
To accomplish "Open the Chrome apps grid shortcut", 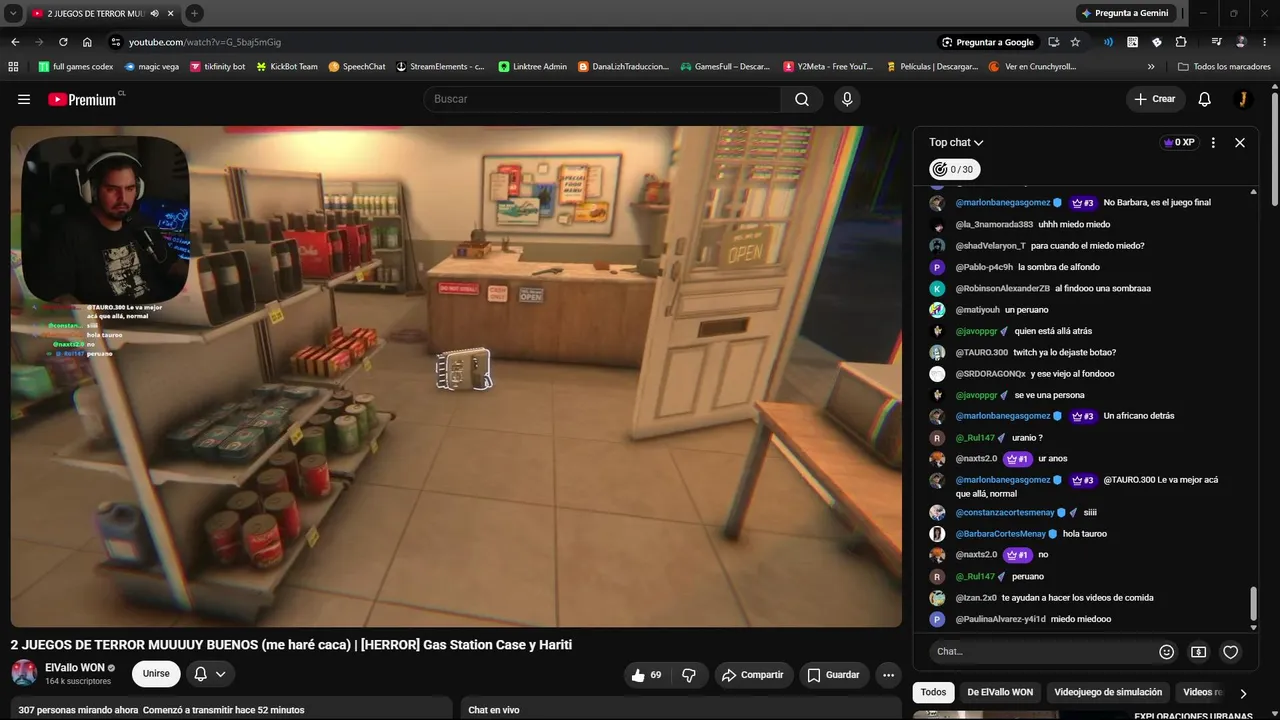I will (13, 67).
